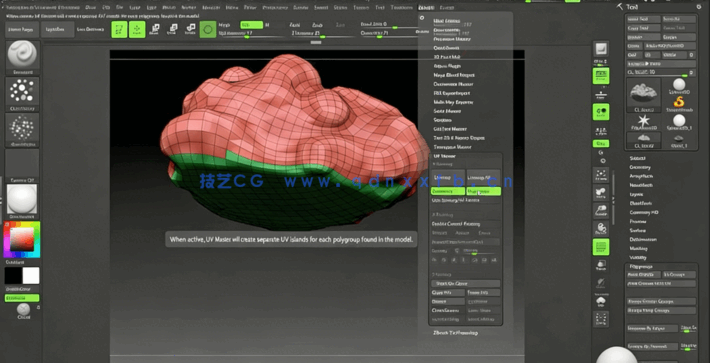Select the PolyMesh3D star tool icon
The image size is (710, 363).
coord(644,122)
